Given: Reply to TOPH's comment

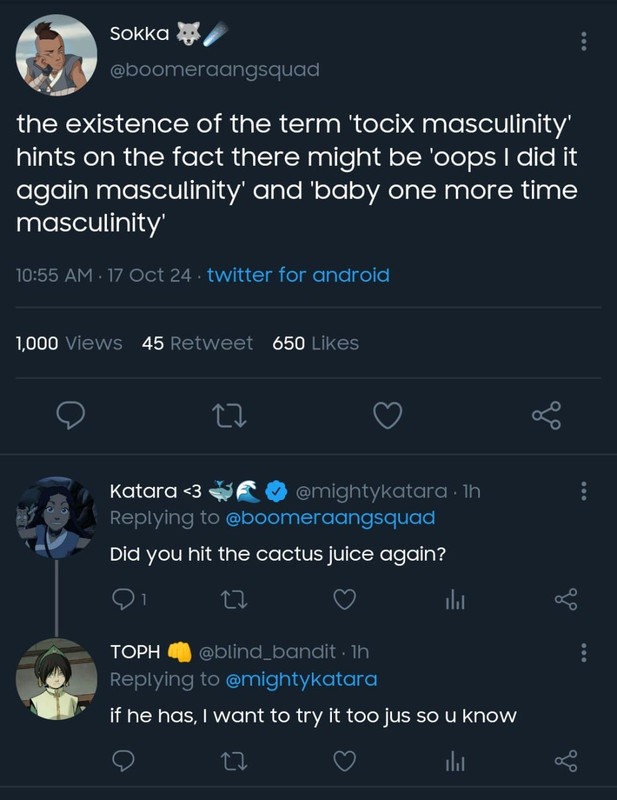Looking at the screenshot, I should [123, 762].
